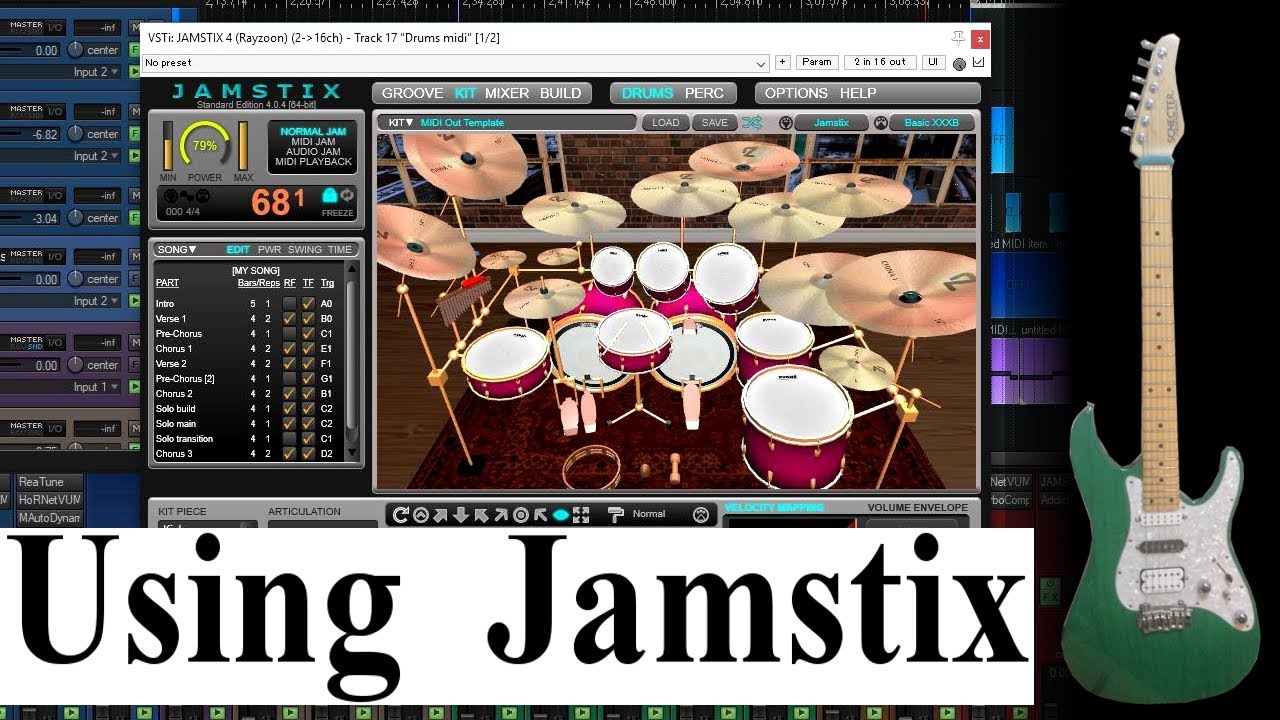Viewport: 1280px width, 720px height.
Task: Toggle TF checkbox for Verse 1 row
Action: click(x=308, y=318)
